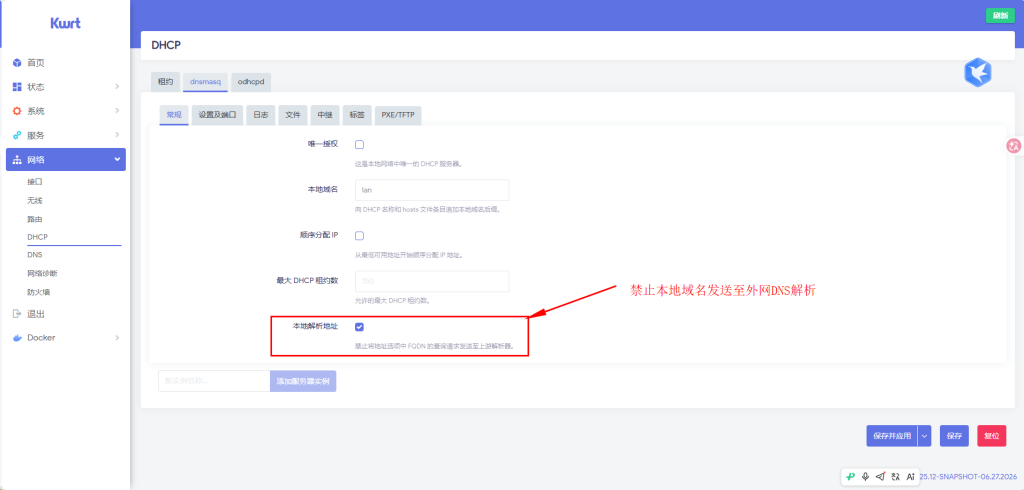Uncheck the 本地解析地址 checkbox
Viewport: 1024px width, 490px height.
[359, 327]
